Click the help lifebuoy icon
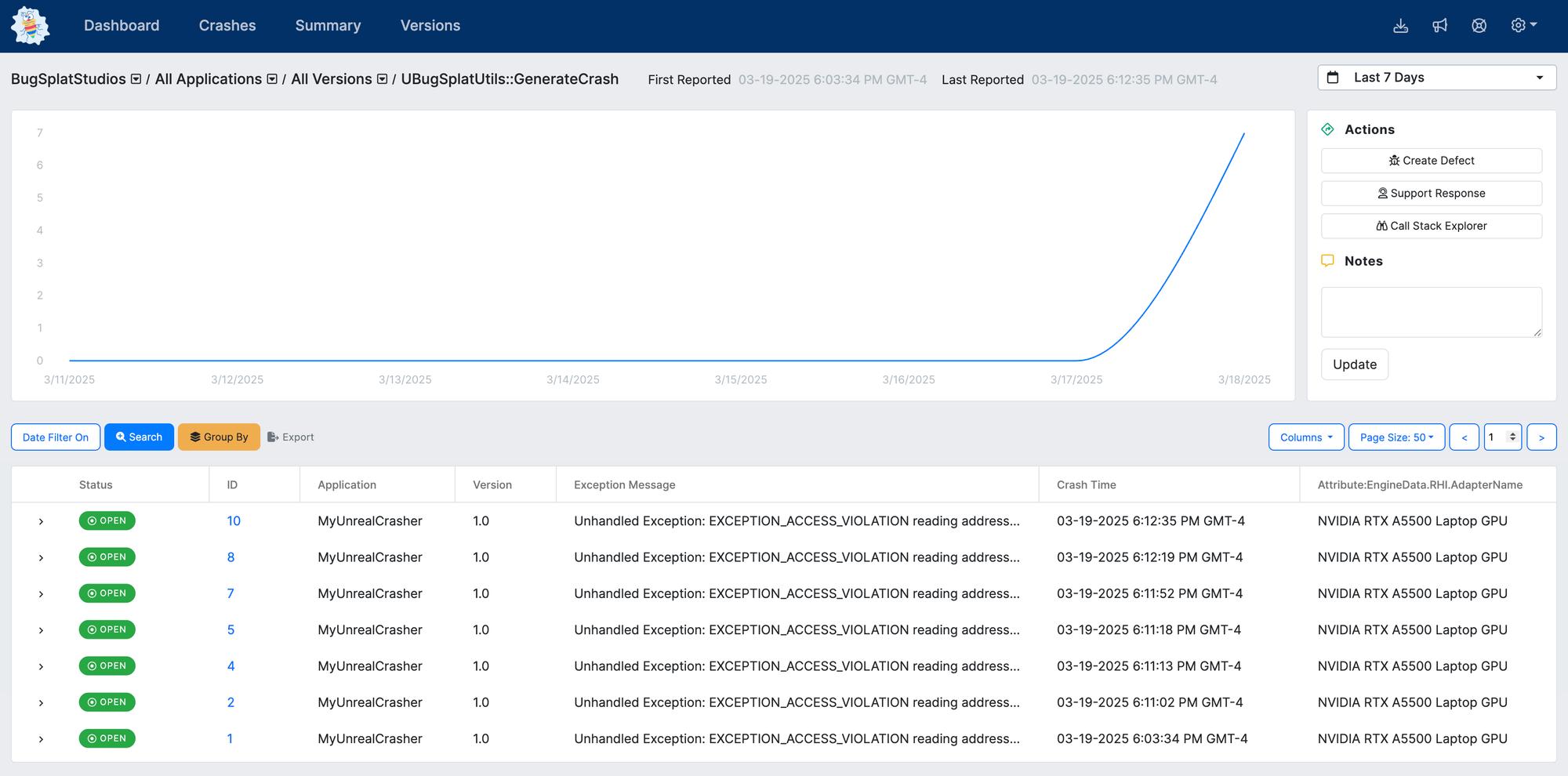 point(1479,26)
